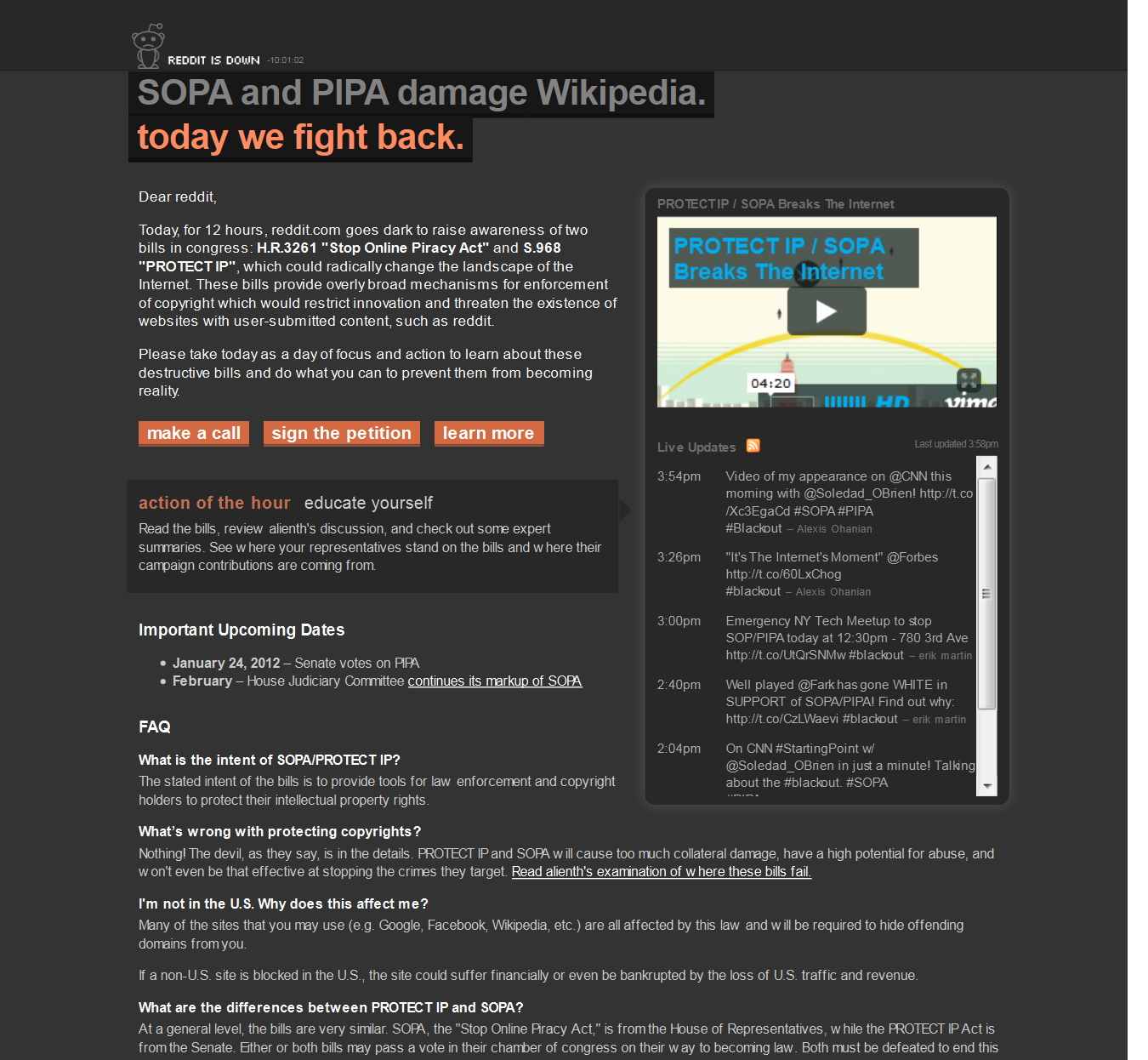Click the 'educate yourself' heading
This screenshot has width=1148, height=1060.
coord(368,504)
